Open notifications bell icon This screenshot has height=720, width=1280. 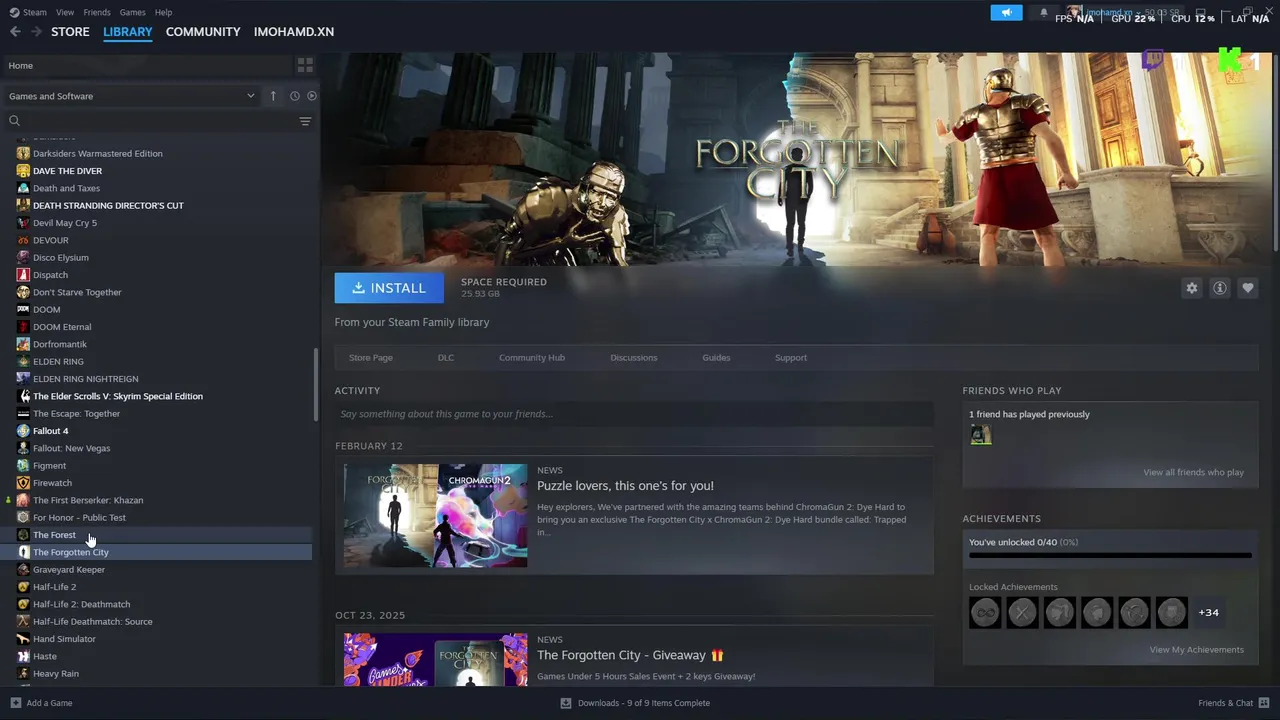pos(1044,13)
